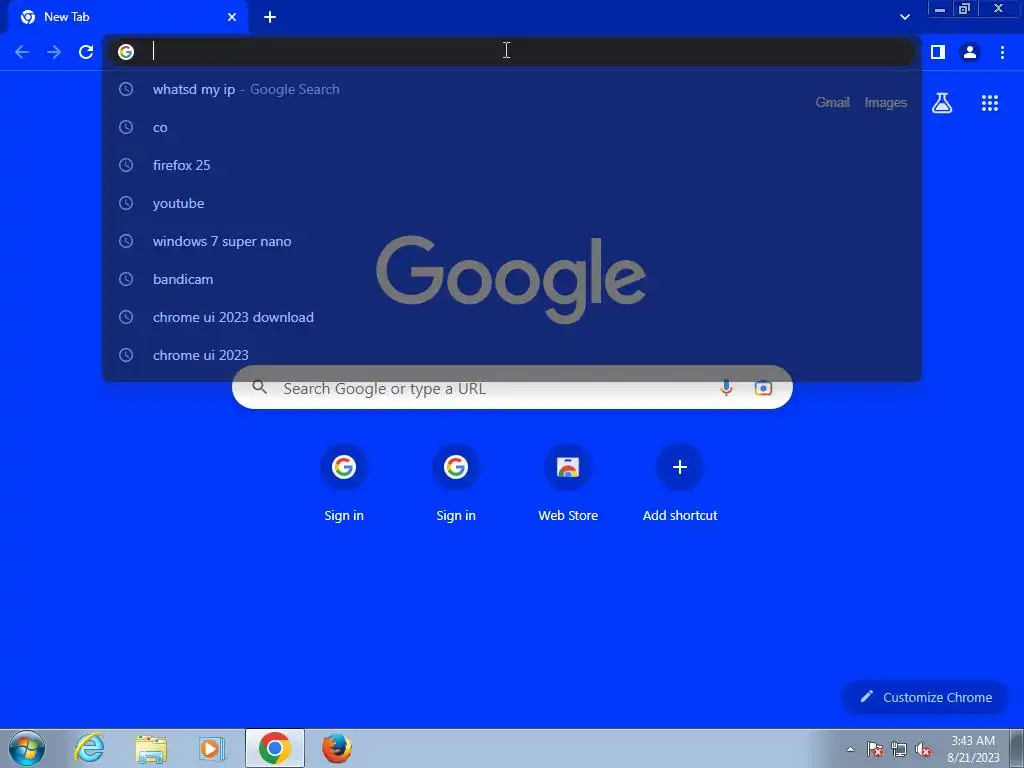Select the New Tab tab
Screen dimensions: 1024x768
pos(128,17)
